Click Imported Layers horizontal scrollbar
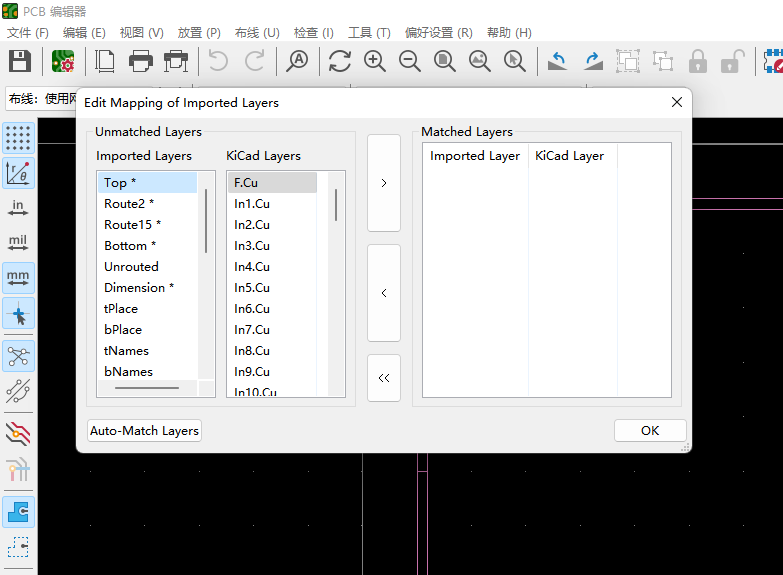This screenshot has width=783, height=575. tap(147, 388)
